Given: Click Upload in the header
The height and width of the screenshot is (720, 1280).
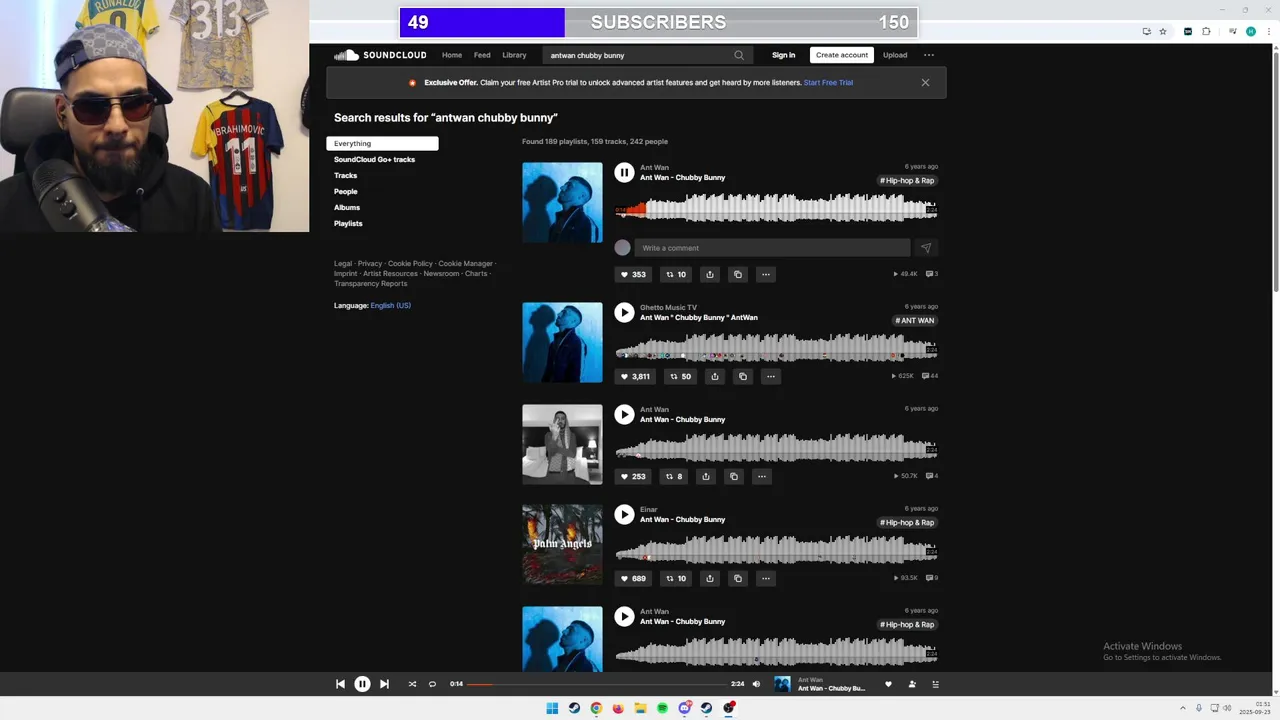Looking at the screenshot, I should pyautogui.click(x=895, y=55).
